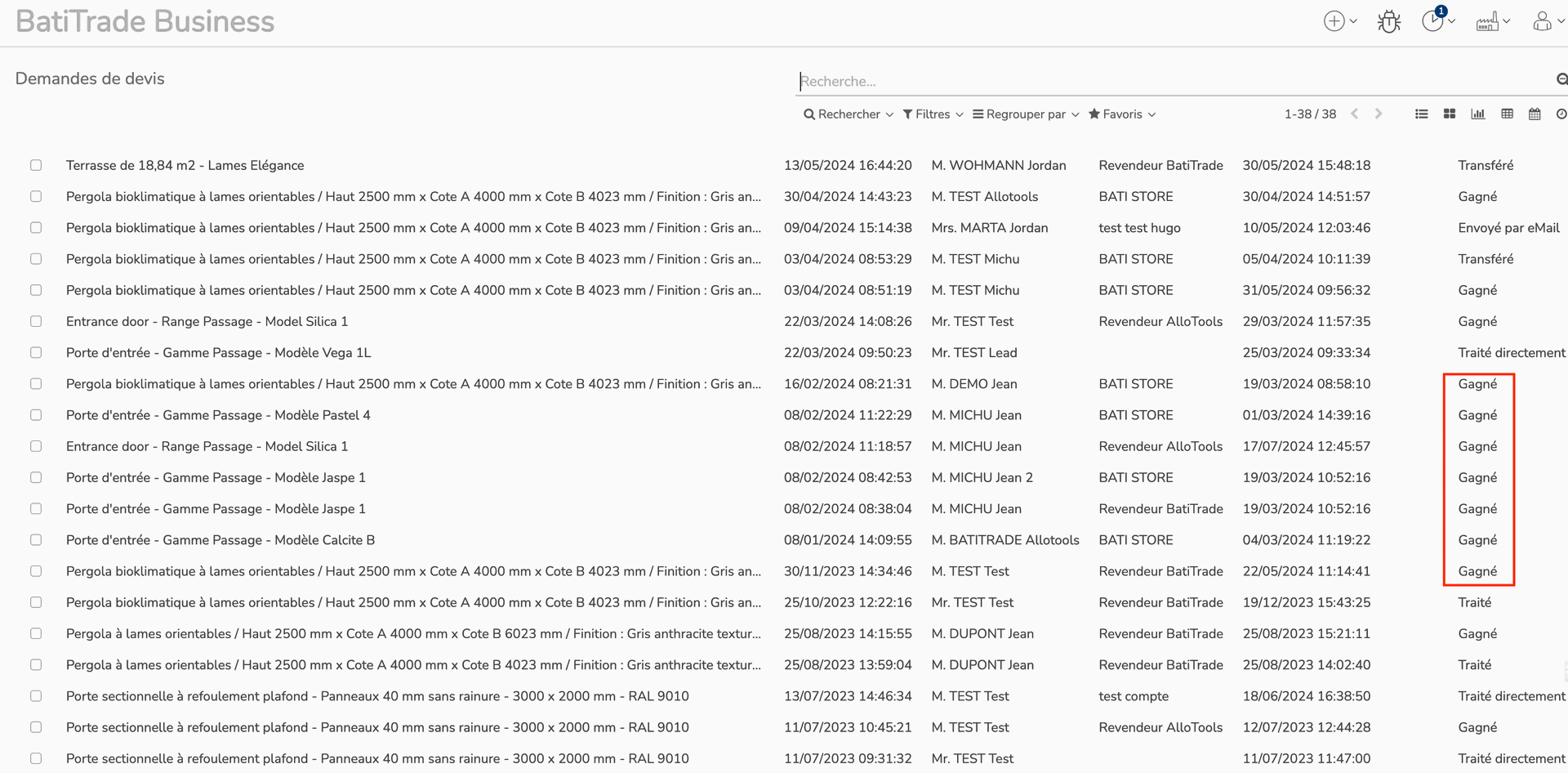Switch to kanban grid view

[1450, 114]
